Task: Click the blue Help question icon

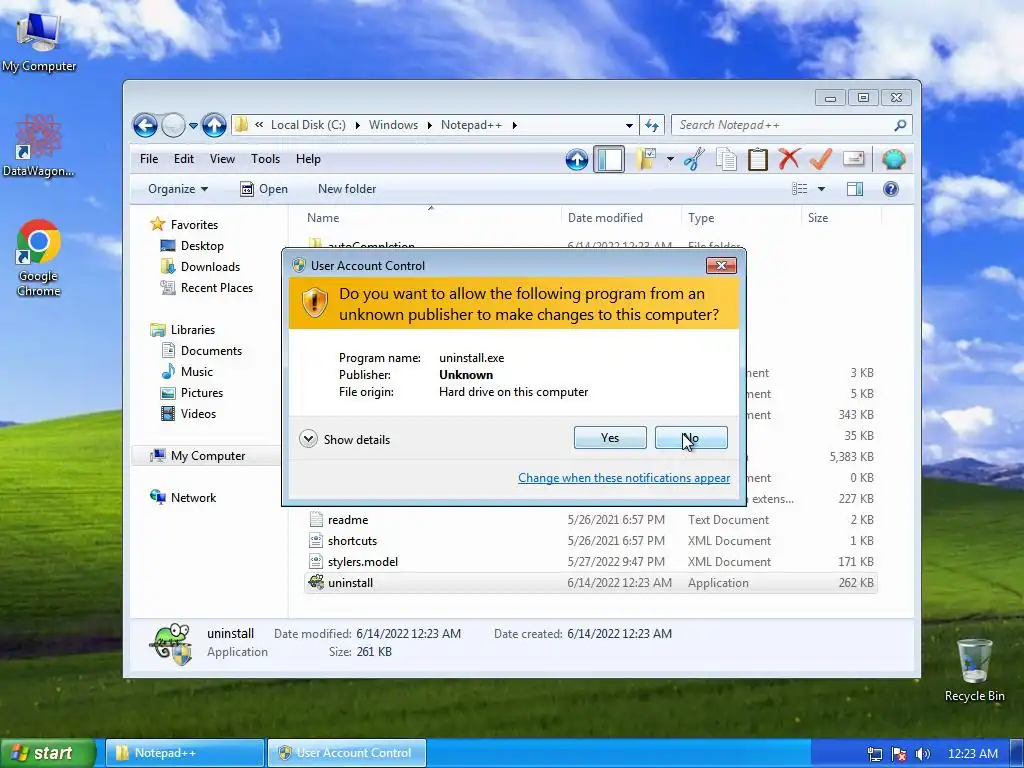Action: point(891,189)
